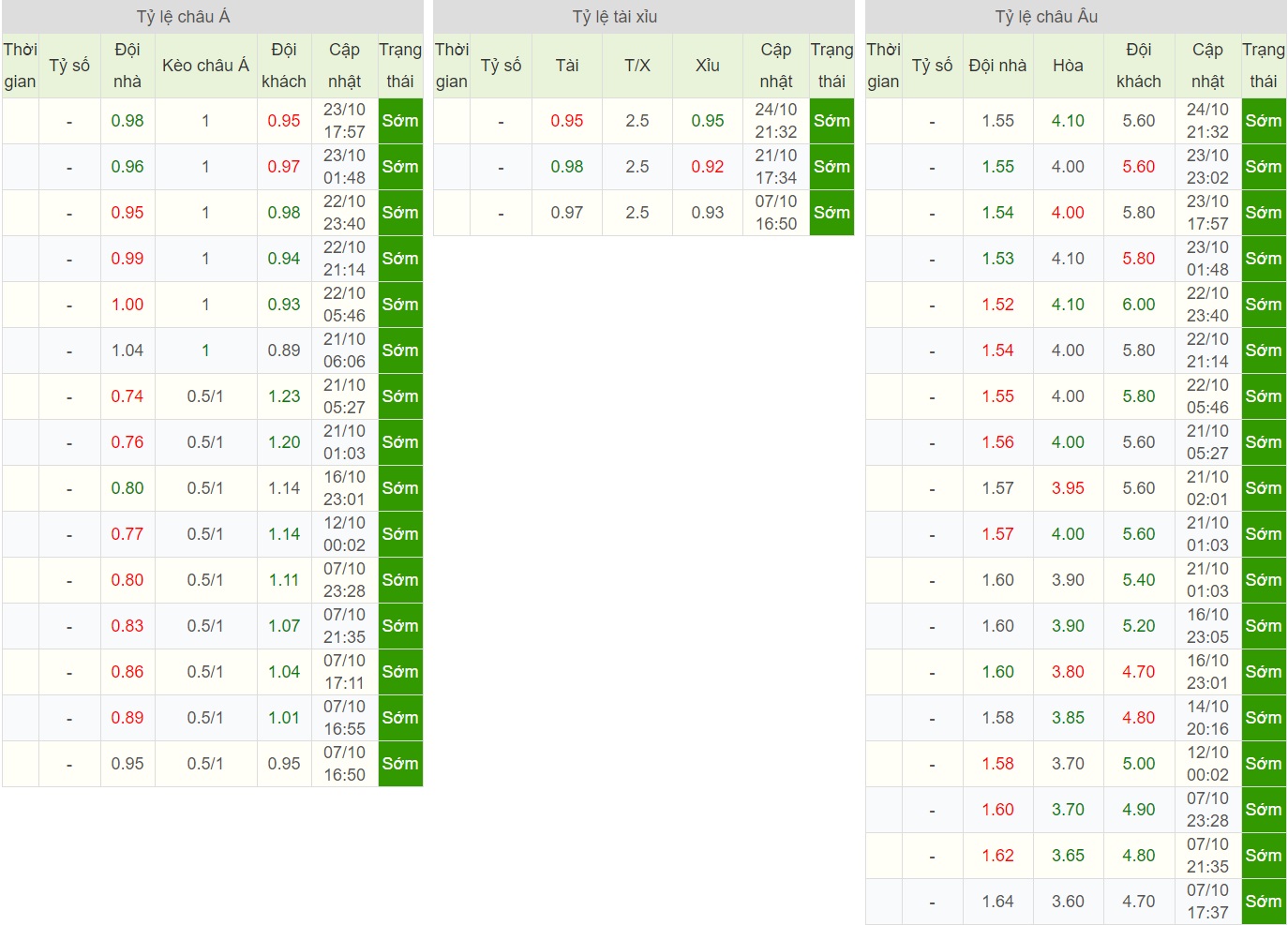1288x925 pixels.
Task: Click 'Đội khách' header in châu Á table
Action: (x=284, y=66)
